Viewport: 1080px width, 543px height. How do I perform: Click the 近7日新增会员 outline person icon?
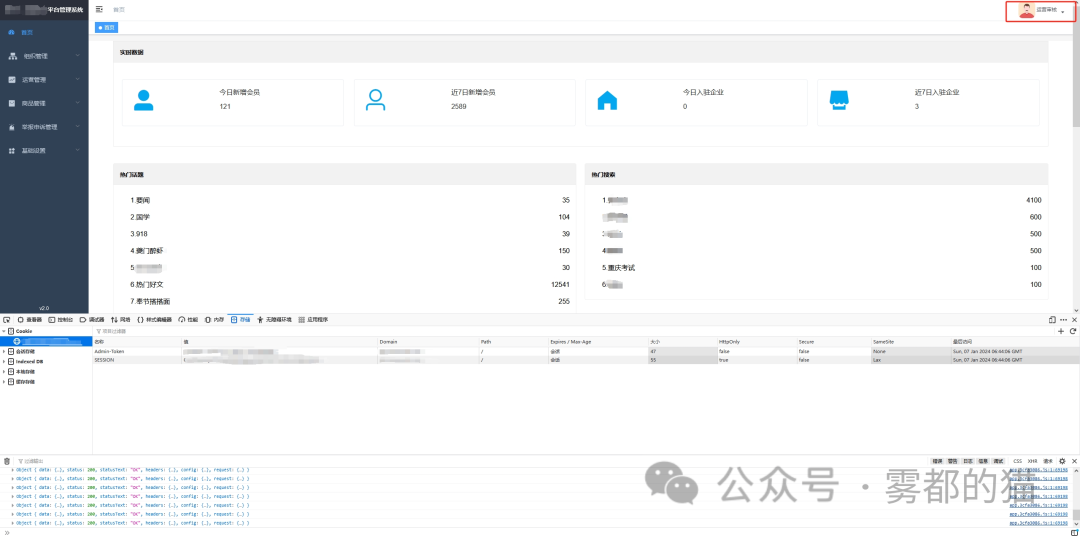[375, 101]
